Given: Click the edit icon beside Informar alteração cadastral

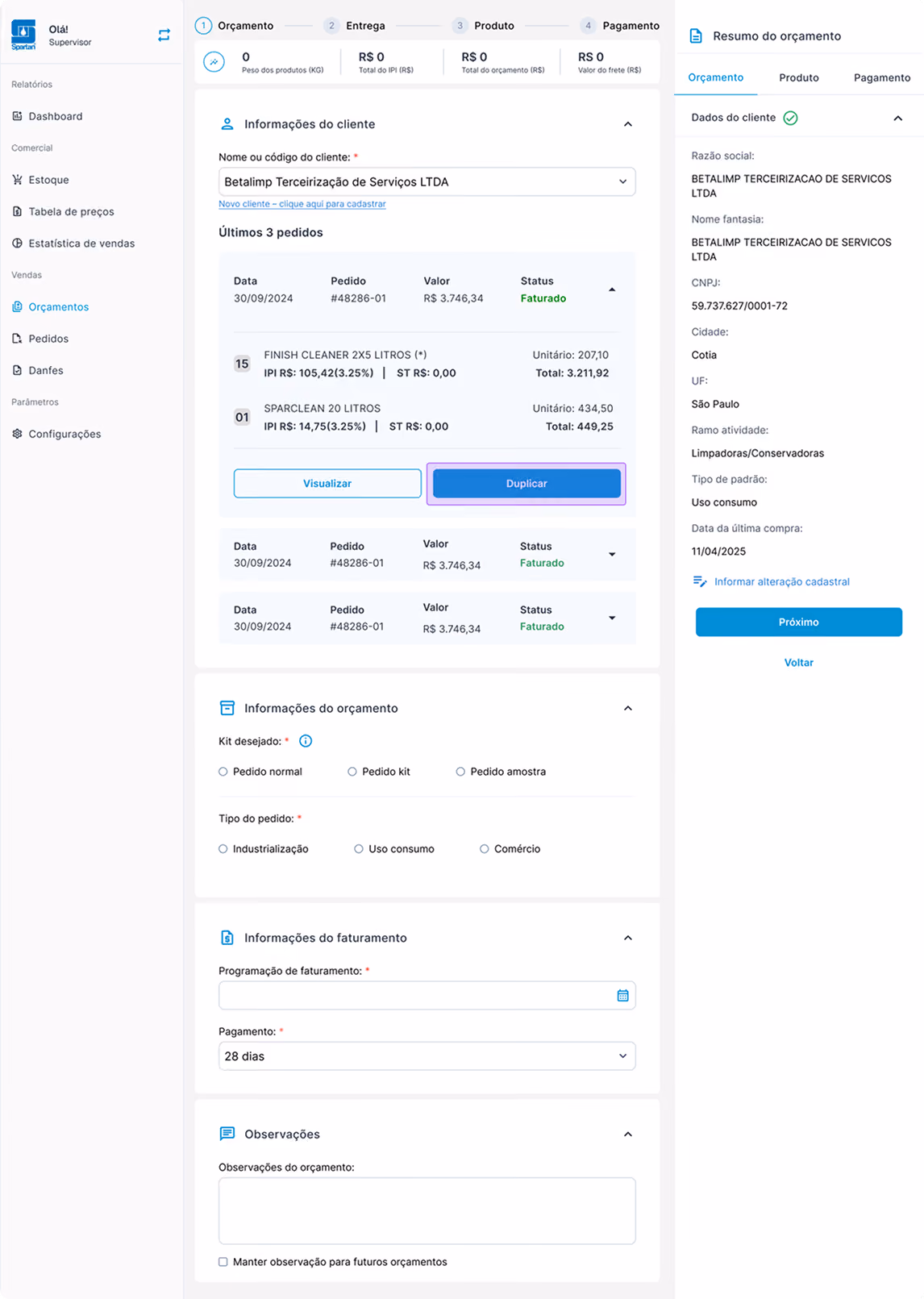Looking at the screenshot, I should click(700, 581).
